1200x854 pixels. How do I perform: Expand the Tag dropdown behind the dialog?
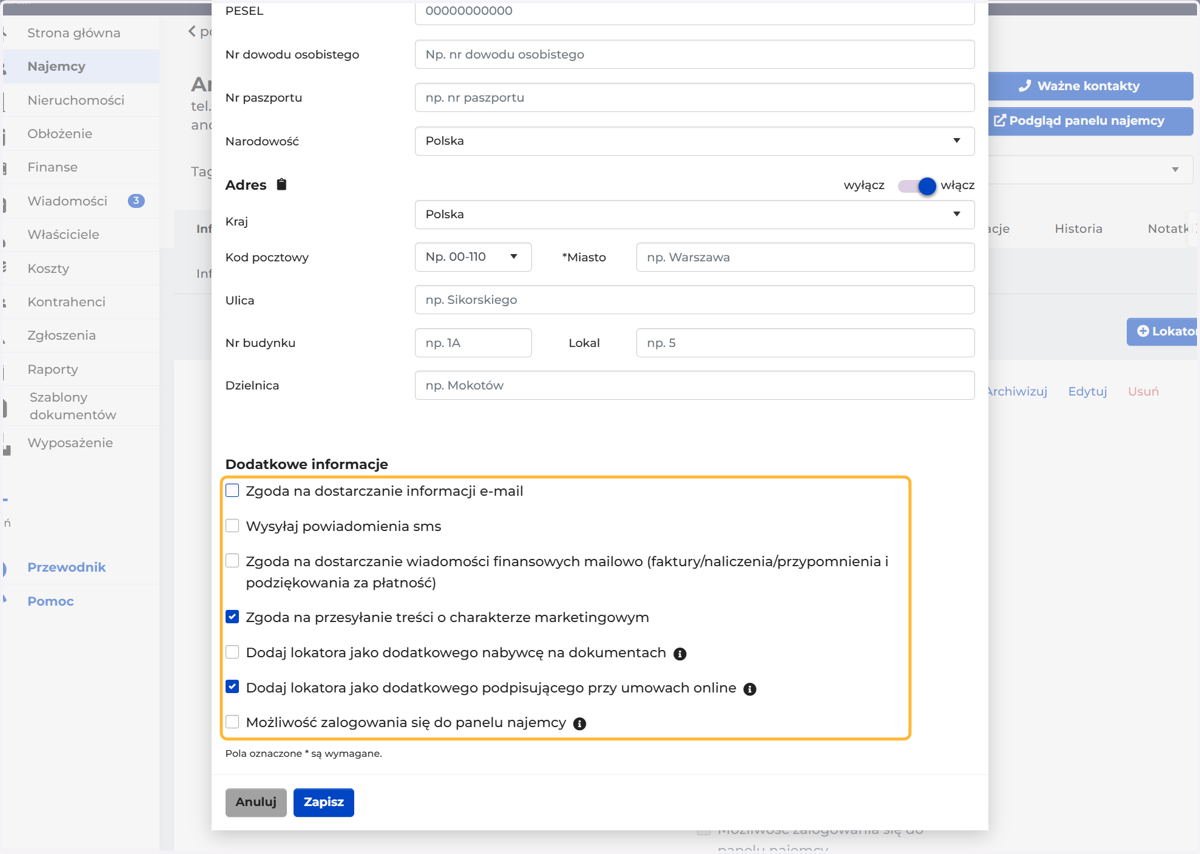1175,170
